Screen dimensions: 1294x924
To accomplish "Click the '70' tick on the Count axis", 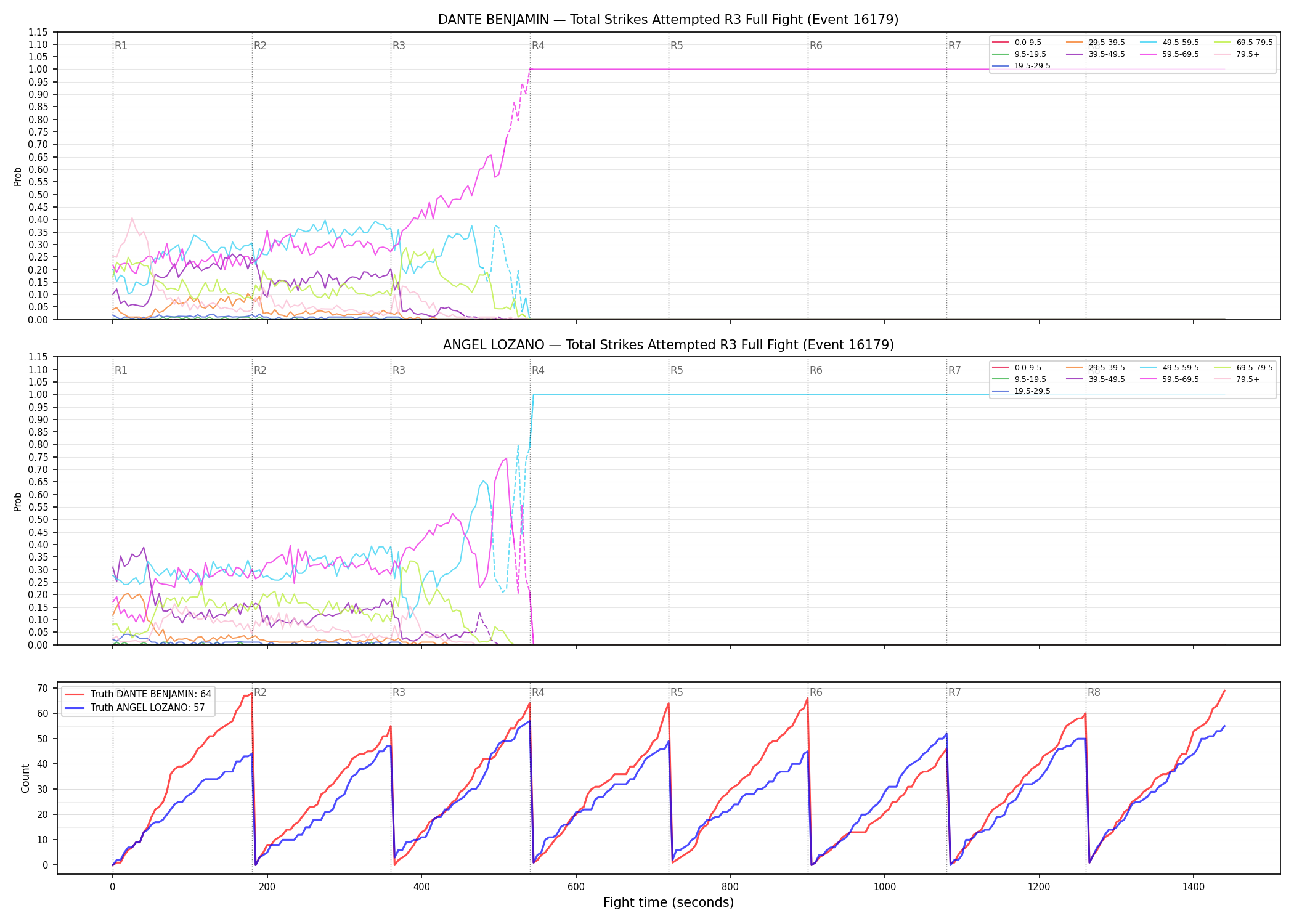I will pos(43,688).
